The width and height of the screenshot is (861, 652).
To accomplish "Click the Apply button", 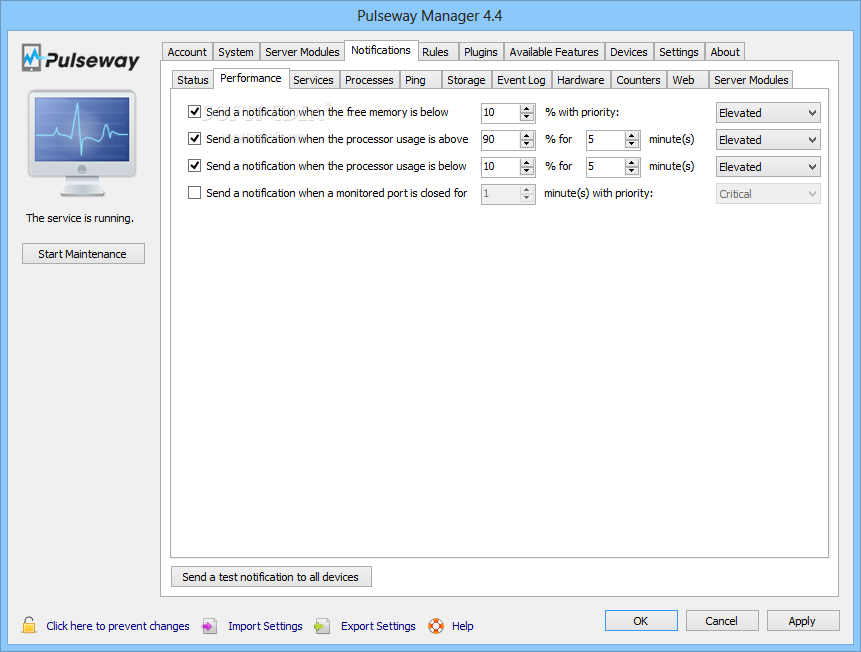I will point(802,621).
